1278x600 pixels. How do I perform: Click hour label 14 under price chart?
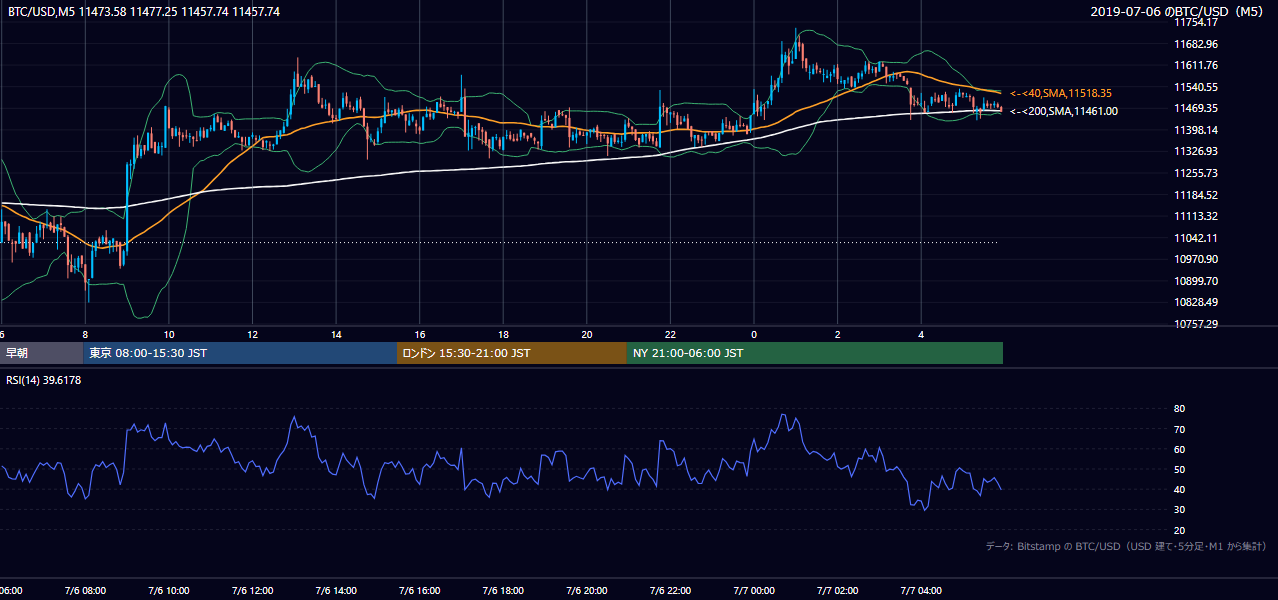[x=336, y=334]
